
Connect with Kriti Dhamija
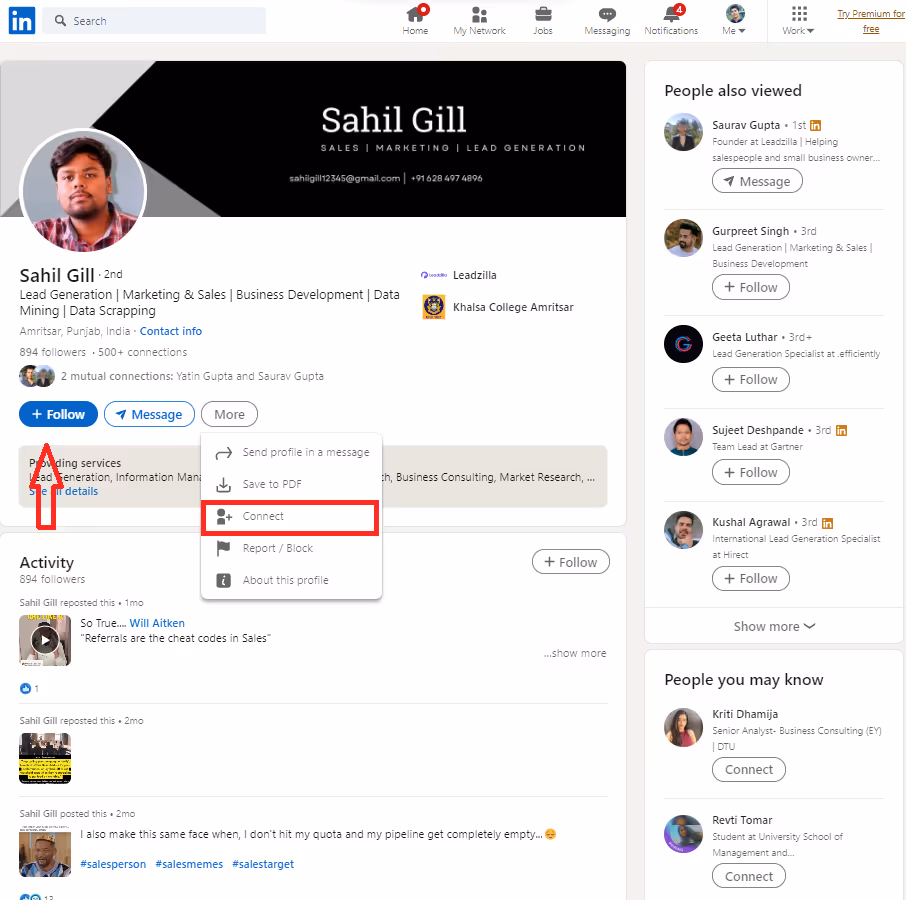749,769
